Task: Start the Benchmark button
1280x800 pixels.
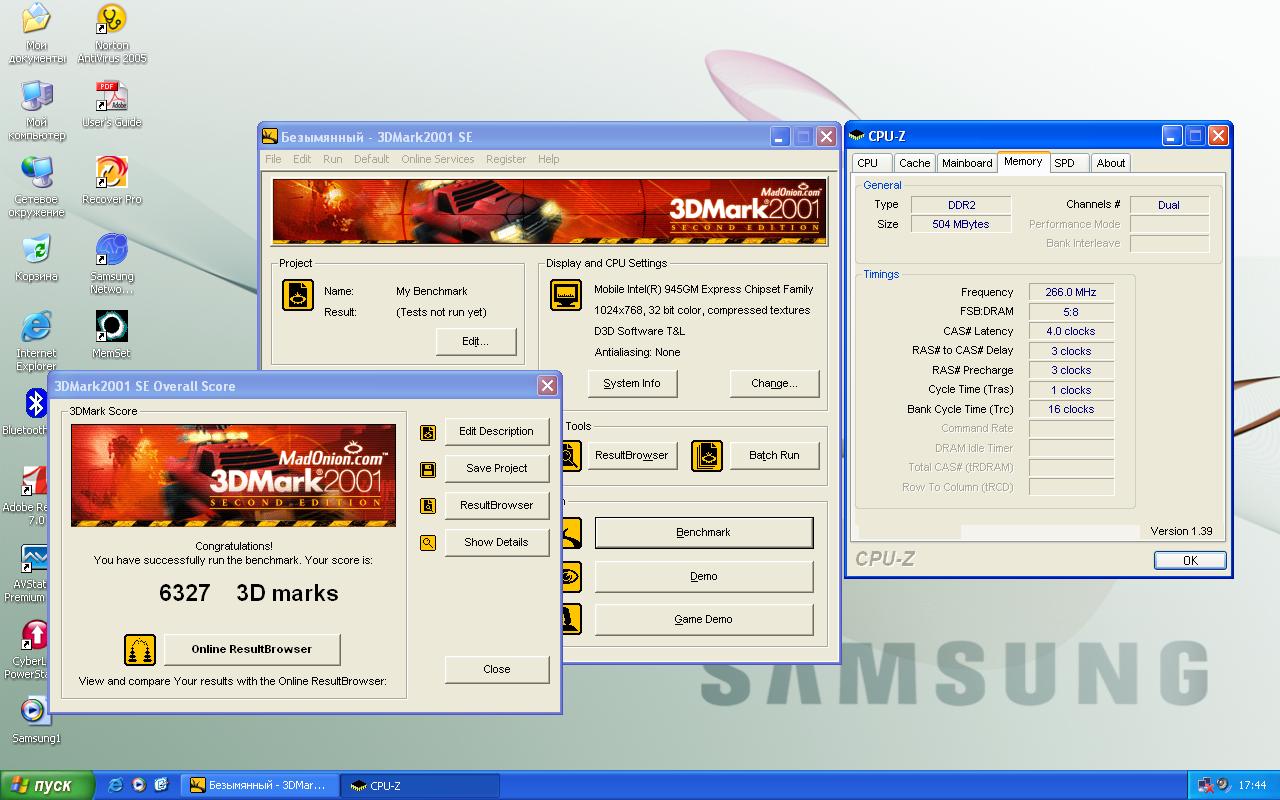Action: click(704, 533)
